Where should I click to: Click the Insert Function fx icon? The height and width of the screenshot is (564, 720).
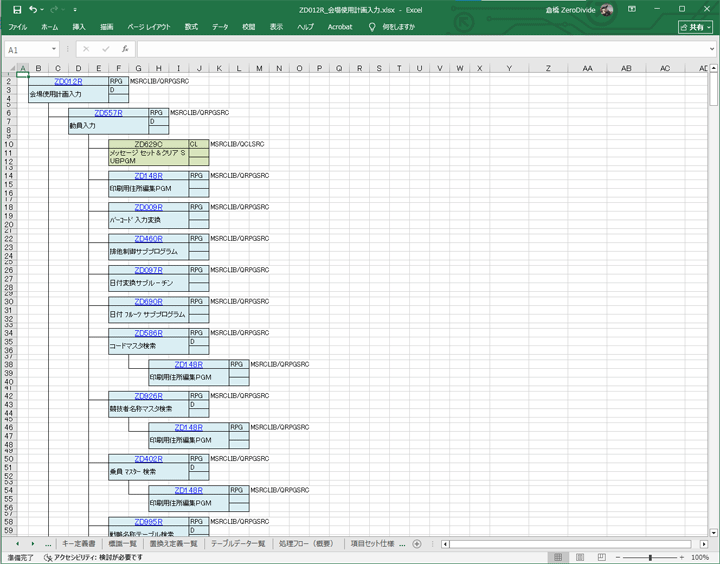124,49
